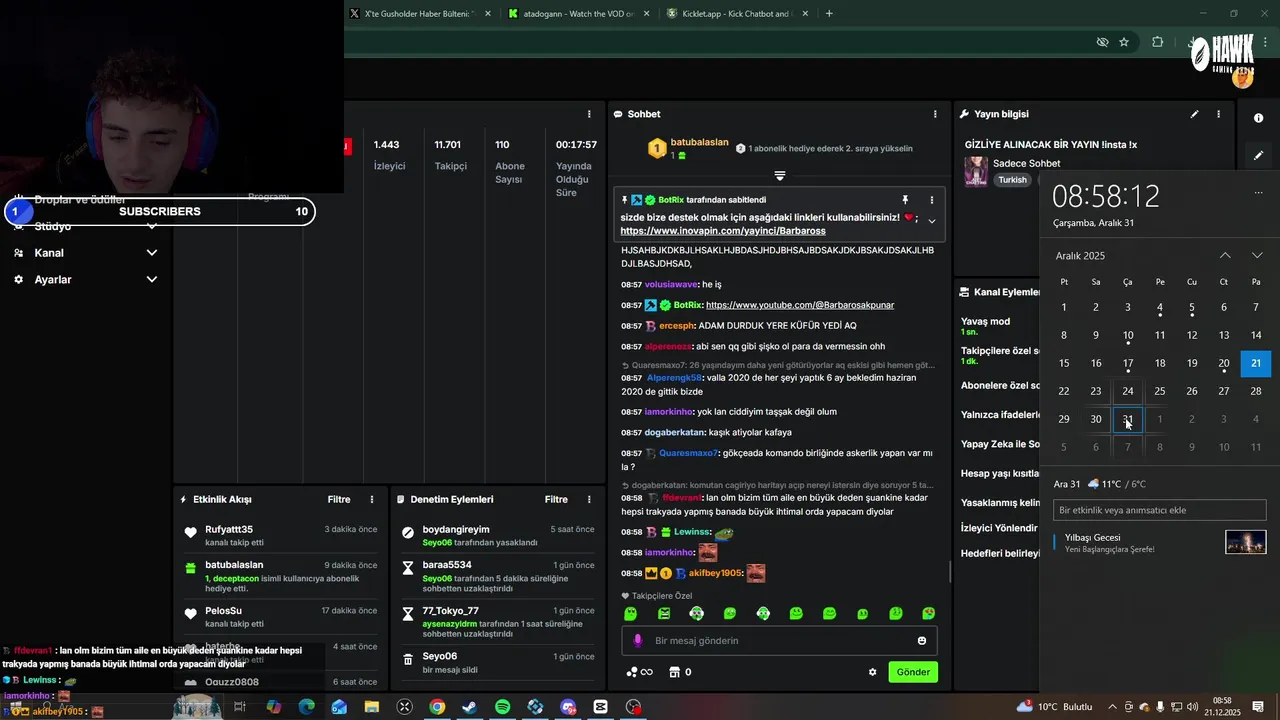Go to next month in calendar
The width and height of the screenshot is (1280, 720).
(1257, 256)
